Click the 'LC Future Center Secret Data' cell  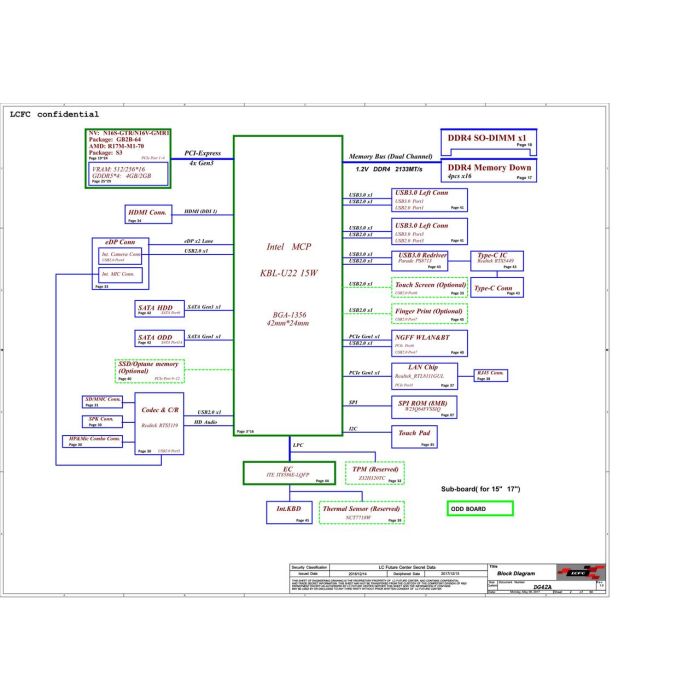coord(407,567)
